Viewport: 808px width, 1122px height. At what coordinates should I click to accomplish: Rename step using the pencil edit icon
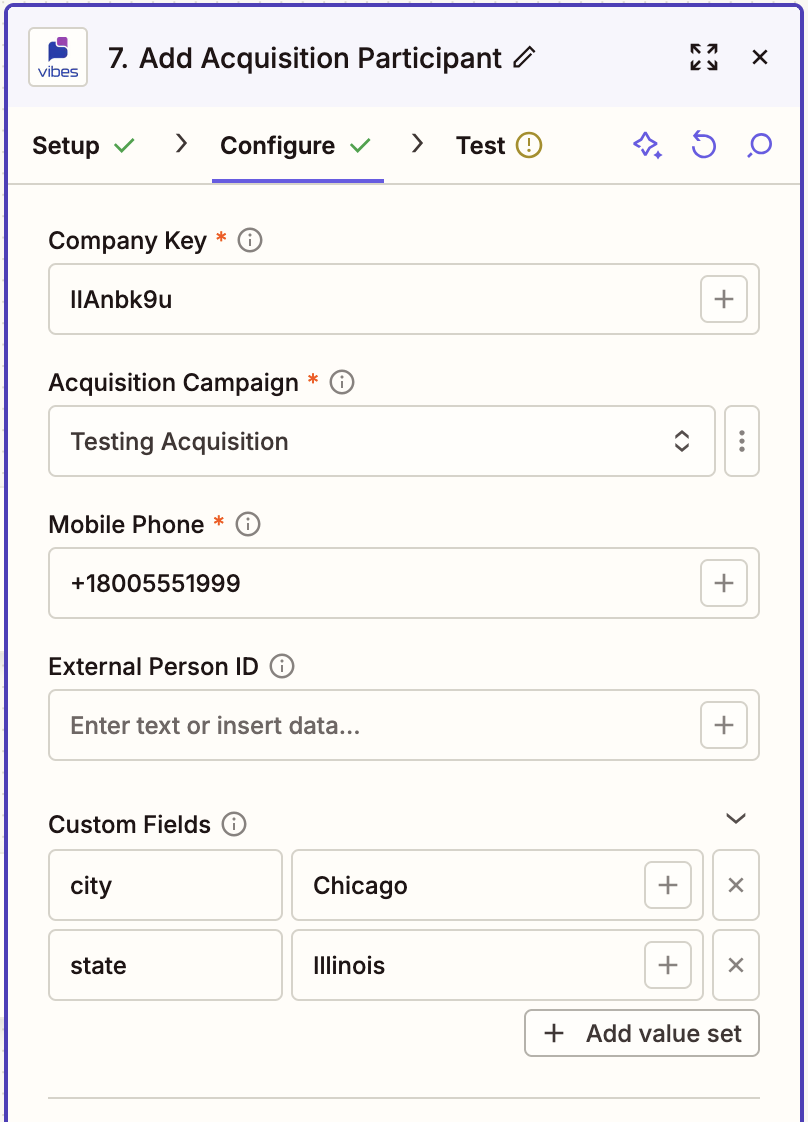click(525, 57)
